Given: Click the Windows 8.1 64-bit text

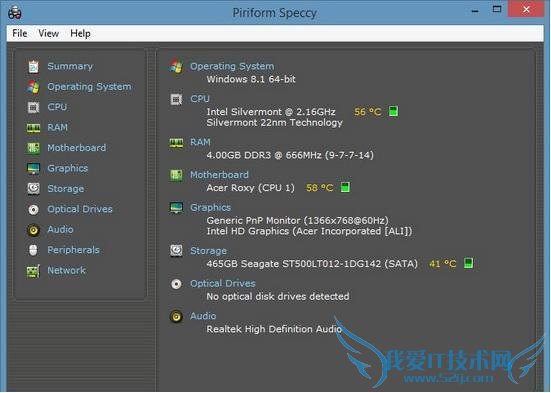Looking at the screenshot, I should click(251, 79).
